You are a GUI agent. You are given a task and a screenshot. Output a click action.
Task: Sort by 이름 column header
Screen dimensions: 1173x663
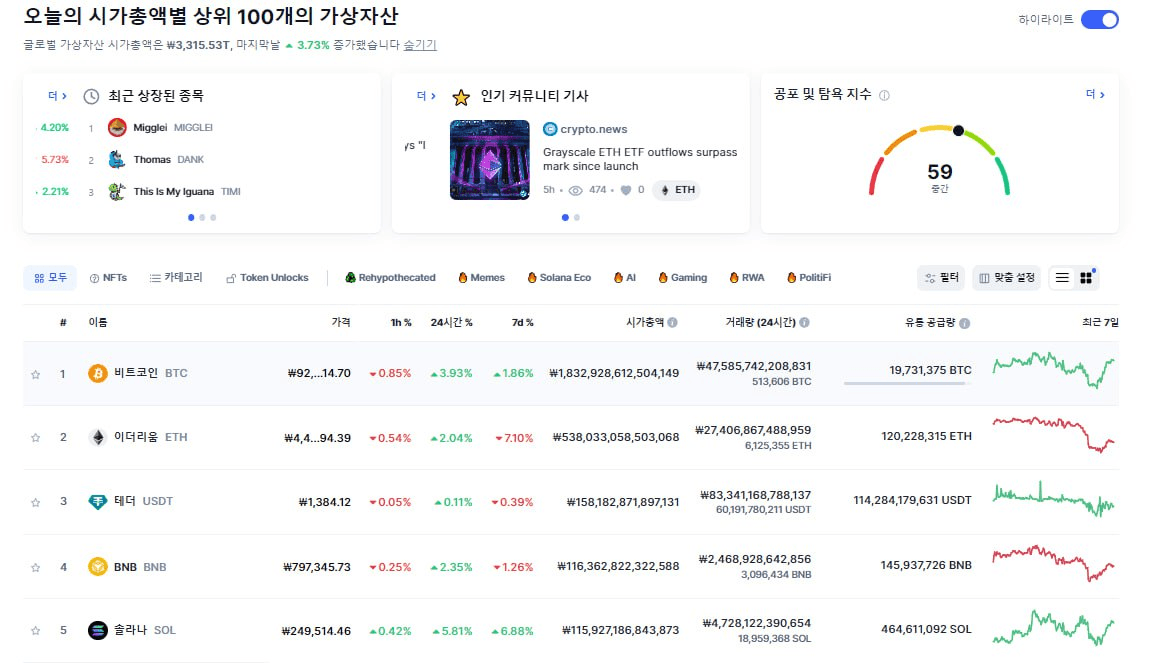pos(98,323)
